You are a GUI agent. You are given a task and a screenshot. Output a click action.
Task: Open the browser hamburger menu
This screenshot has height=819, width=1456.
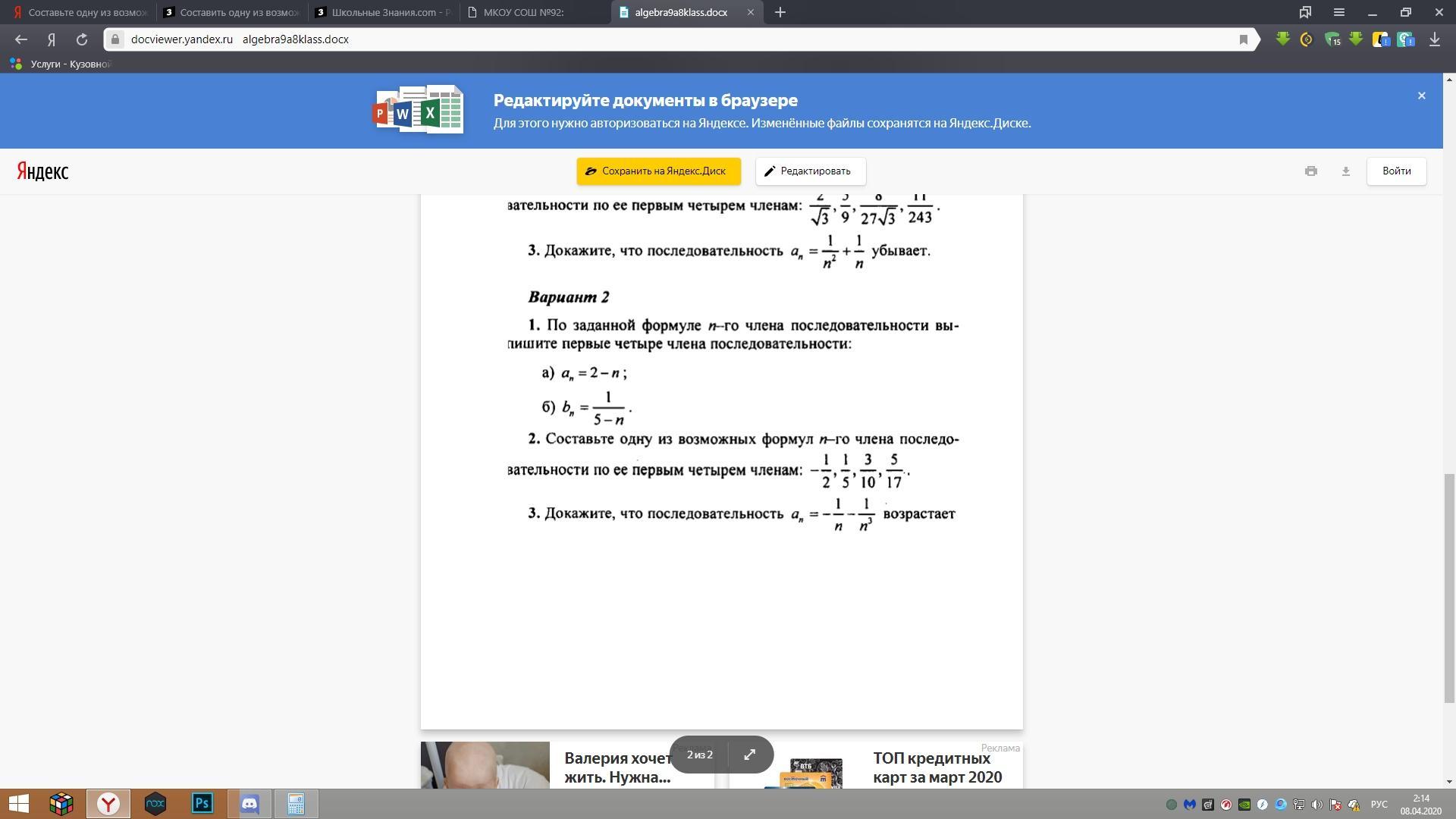[x=1338, y=12]
